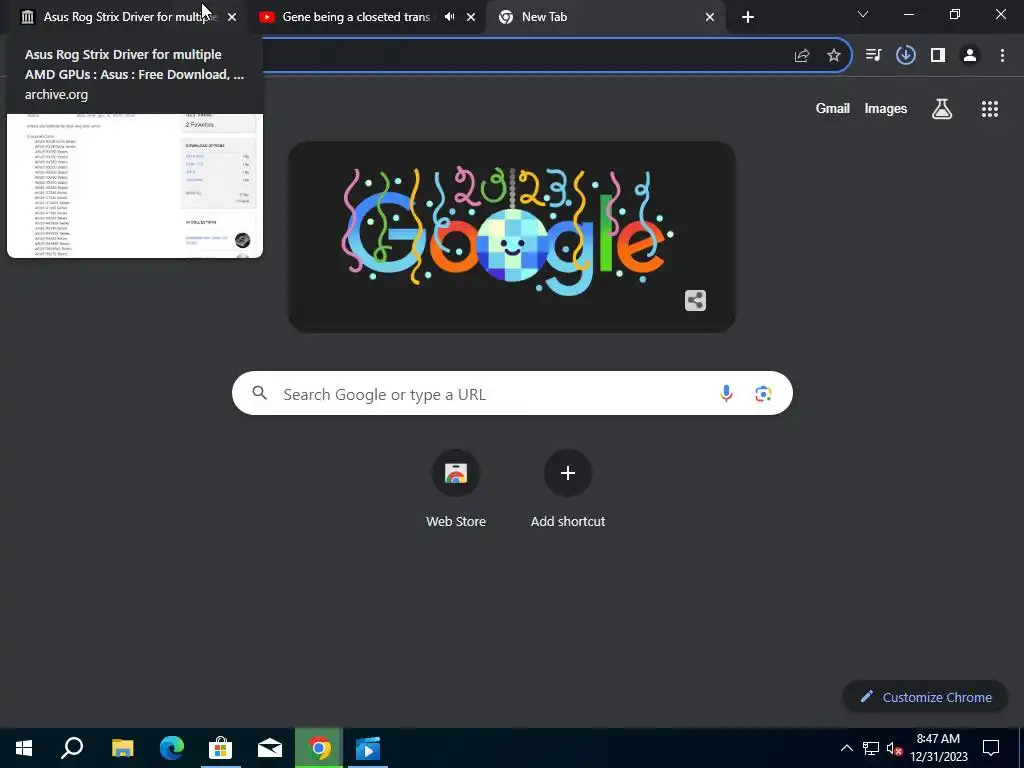Open the Windows Start menu
Screen dimensions: 1024x768
pyautogui.click(x=24, y=748)
